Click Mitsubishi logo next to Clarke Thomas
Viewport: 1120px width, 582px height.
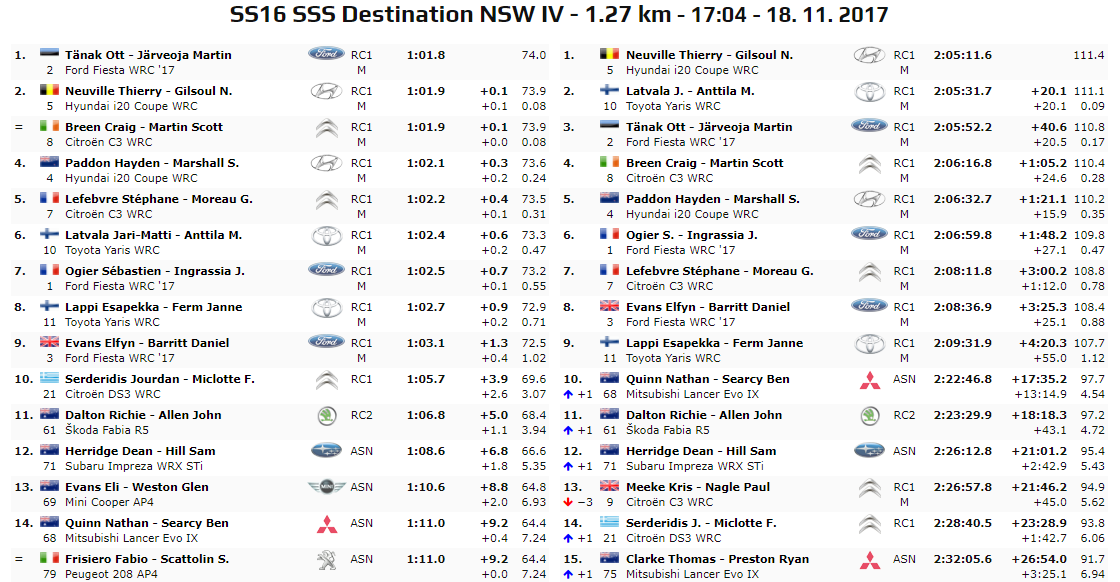pos(869,559)
